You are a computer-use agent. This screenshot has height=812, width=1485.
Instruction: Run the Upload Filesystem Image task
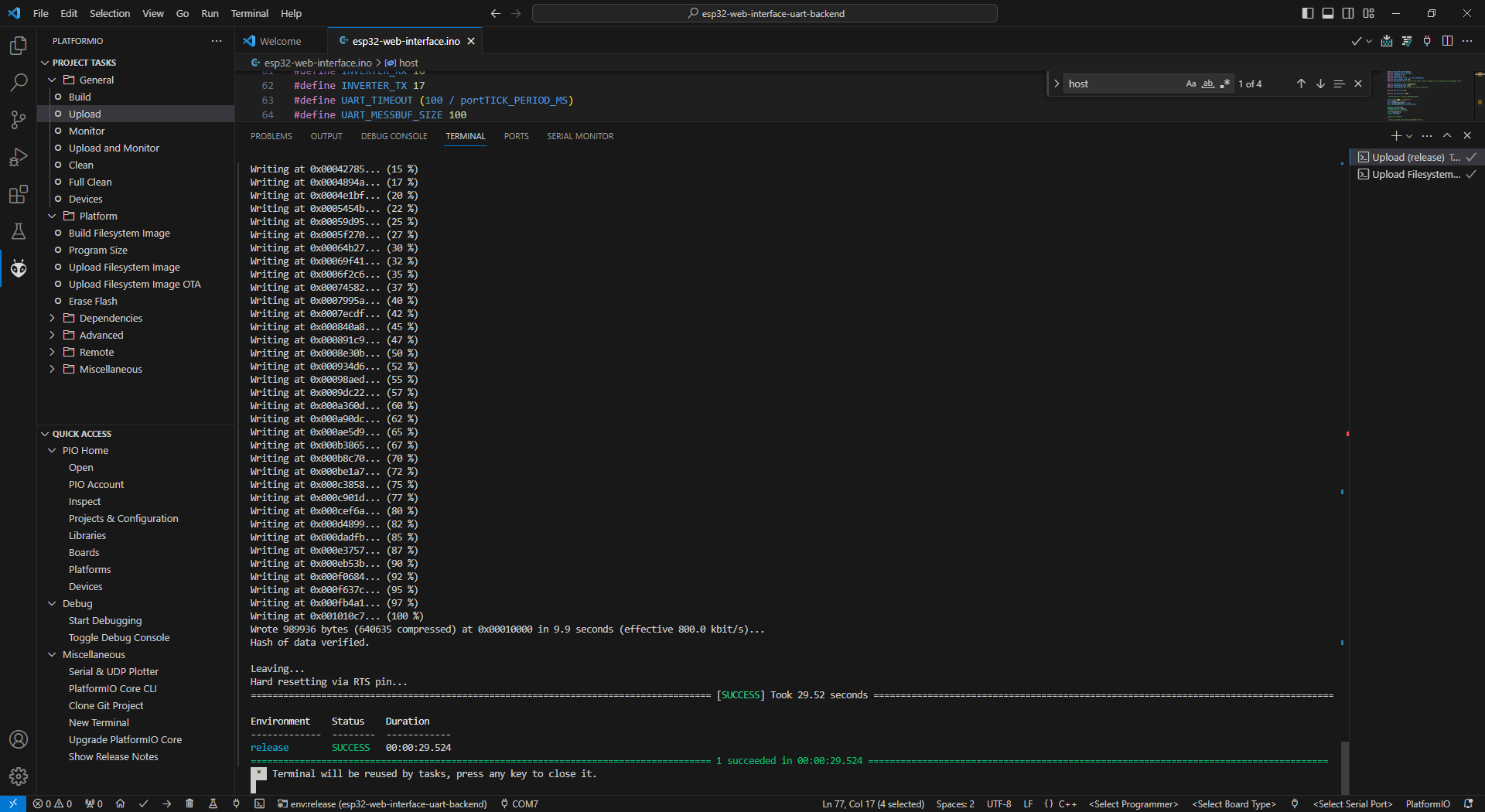click(124, 267)
